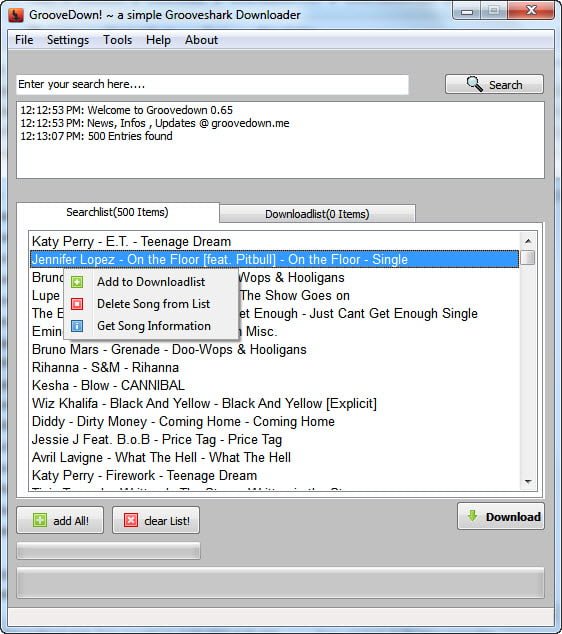The image size is (562, 634).
Task: Select Jennifer Lopez - On the Floor entry
Action: click(275, 259)
